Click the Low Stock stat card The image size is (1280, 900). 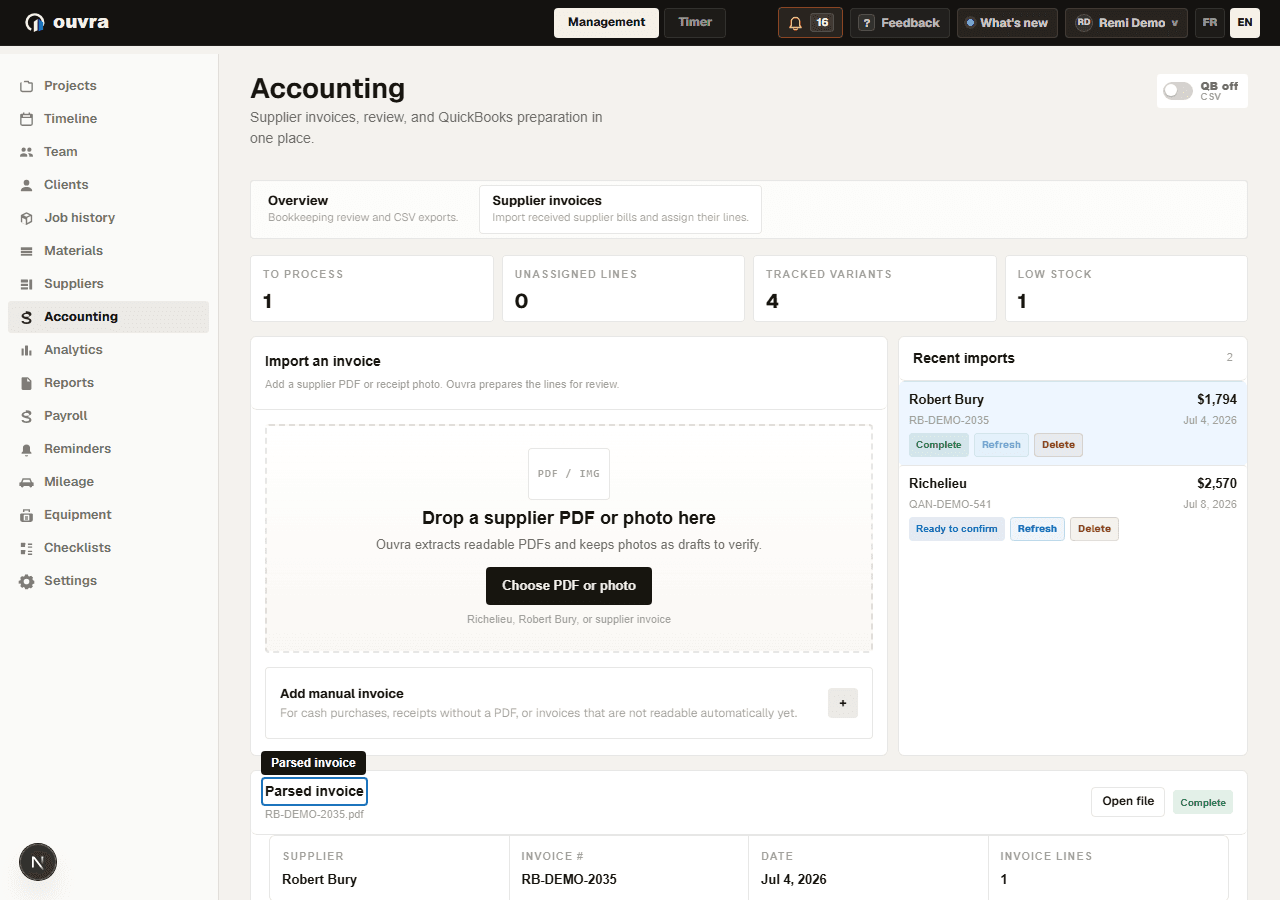1126,289
